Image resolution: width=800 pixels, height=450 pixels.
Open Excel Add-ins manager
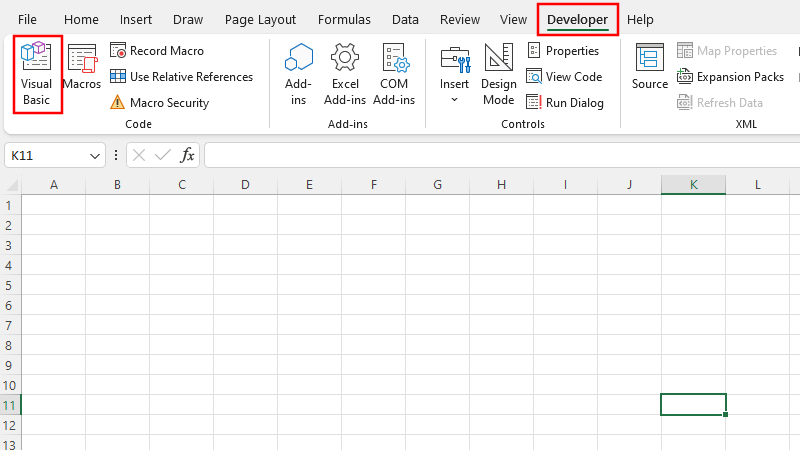tap(345, 74)
